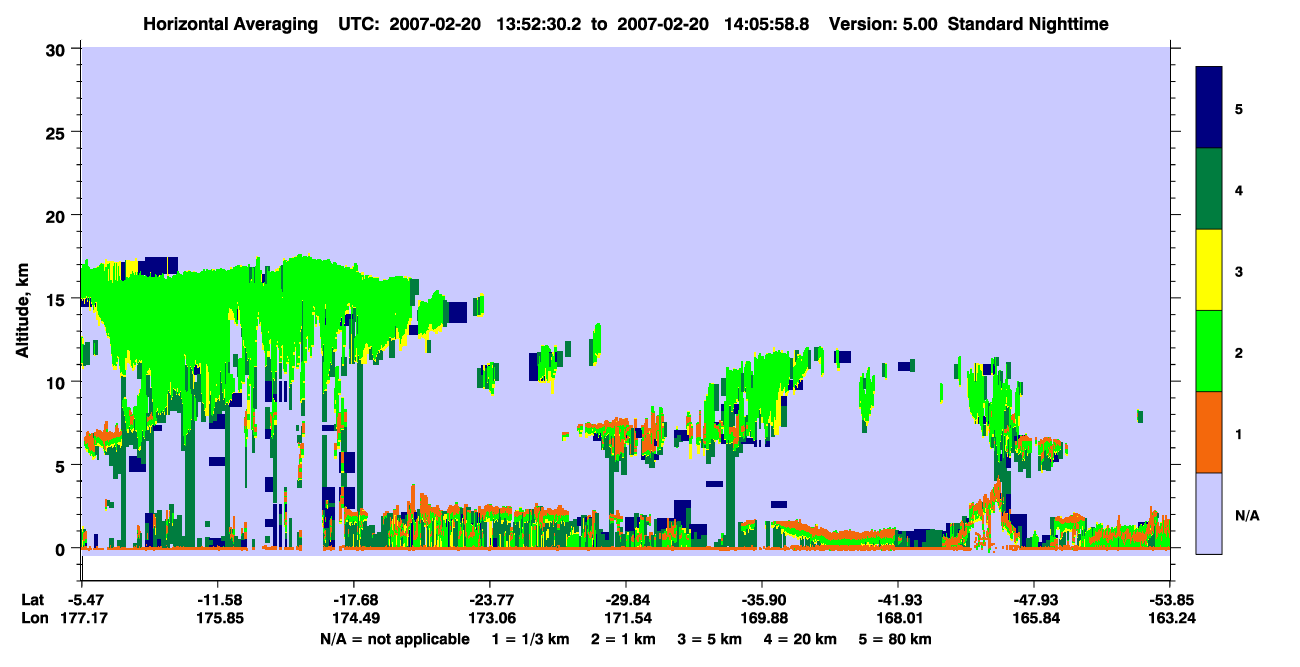Viewport: 1300px width, 667px height.
Task: Click longitude value '163.24'
Action: tap(1170, 618)
